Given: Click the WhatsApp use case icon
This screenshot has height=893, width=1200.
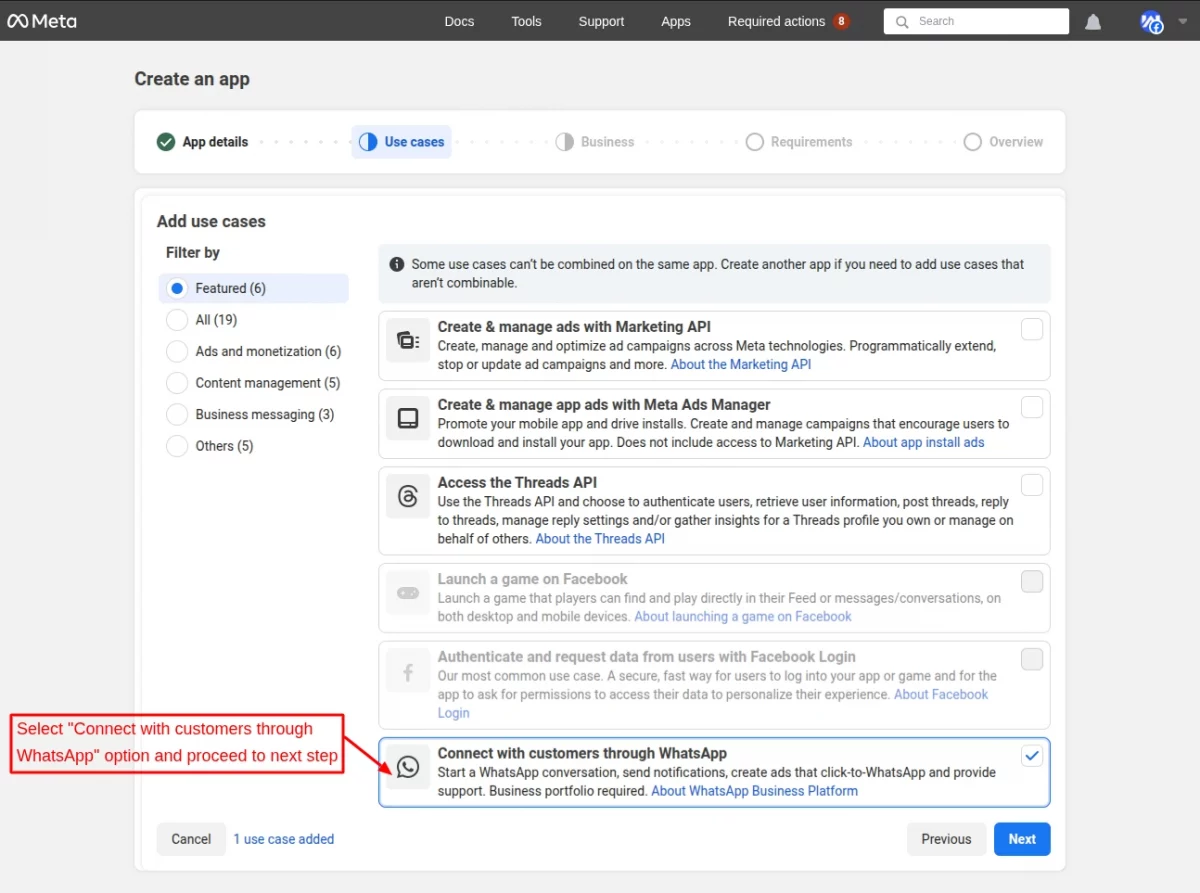Looking at the screenshot, I should [408, 767].
